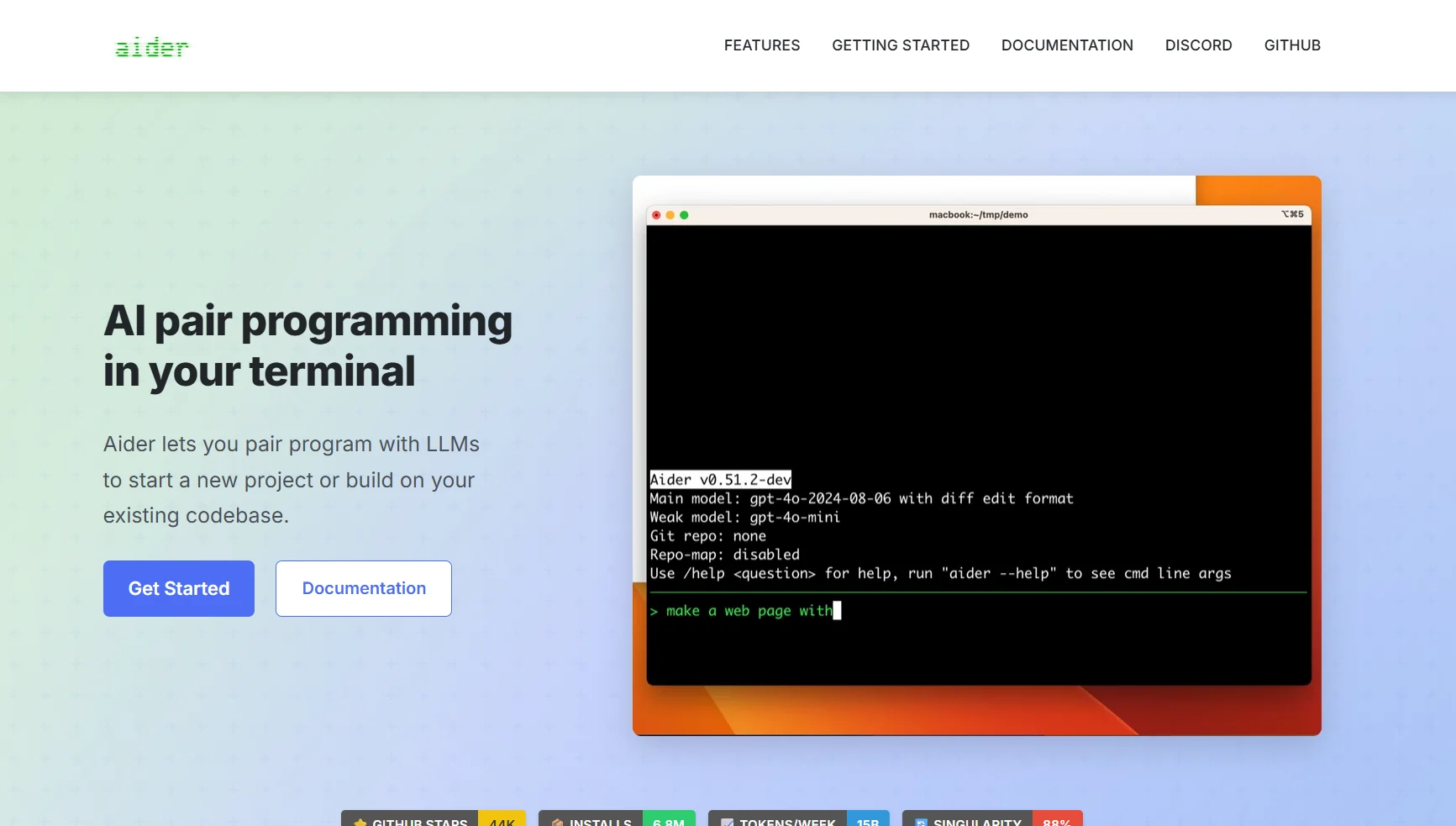This screenshot has width=1456, height=826.
Task: Click the 'AI pair programming in your terminal' headline
Action: 307,345
